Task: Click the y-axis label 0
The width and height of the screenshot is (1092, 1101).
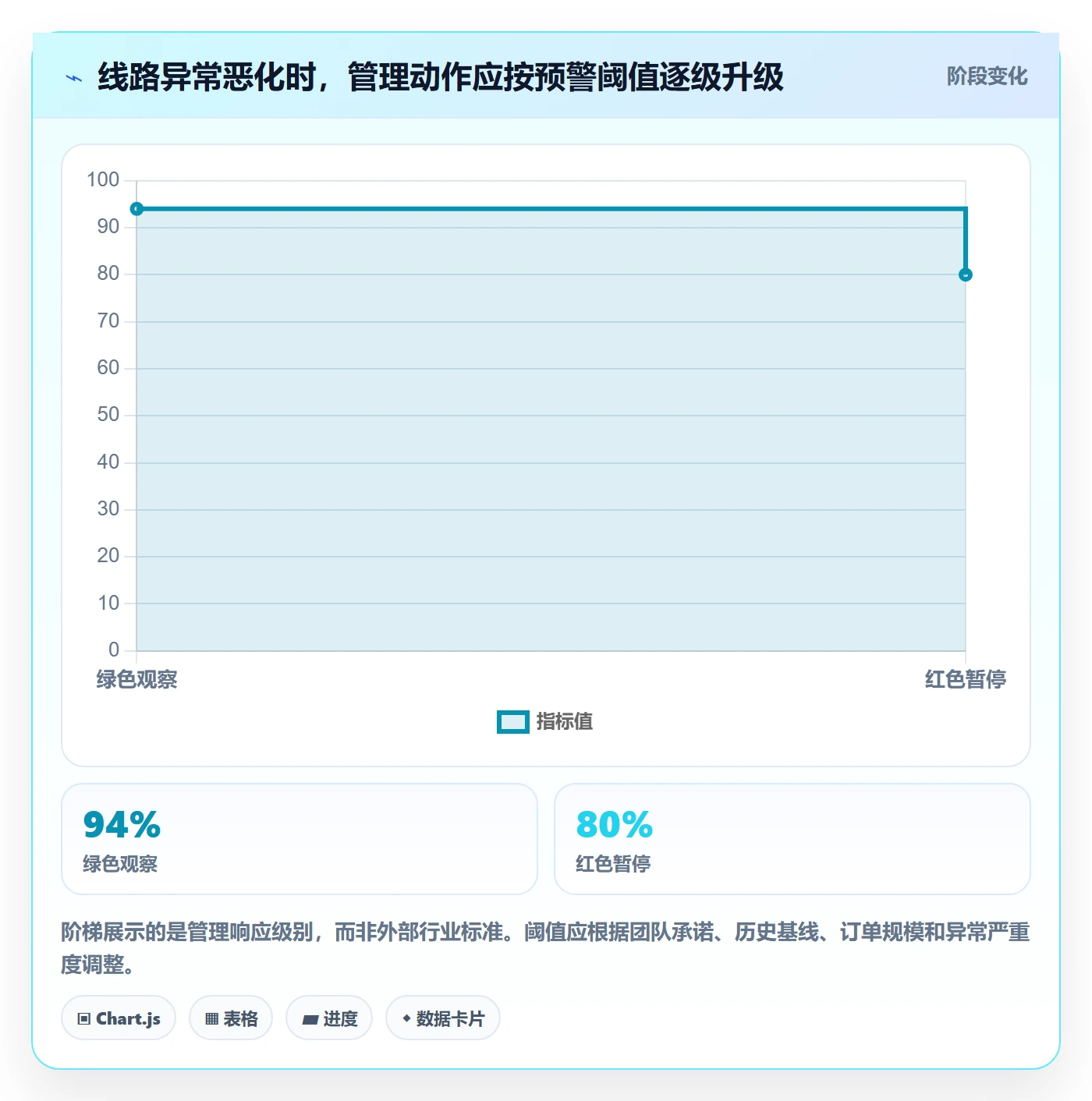Action: (x=114, y=650)
